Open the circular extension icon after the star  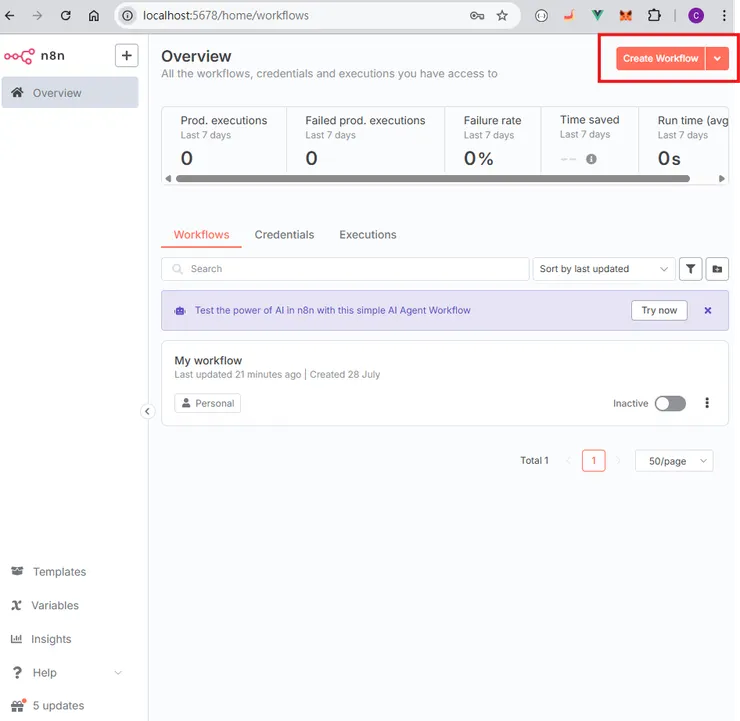click(541, 16)
